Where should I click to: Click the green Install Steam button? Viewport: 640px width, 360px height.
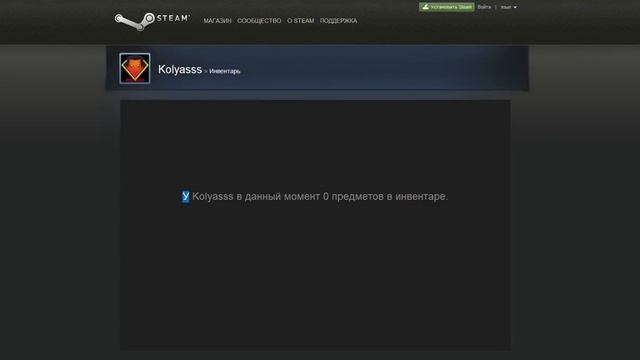coord(447,7)
